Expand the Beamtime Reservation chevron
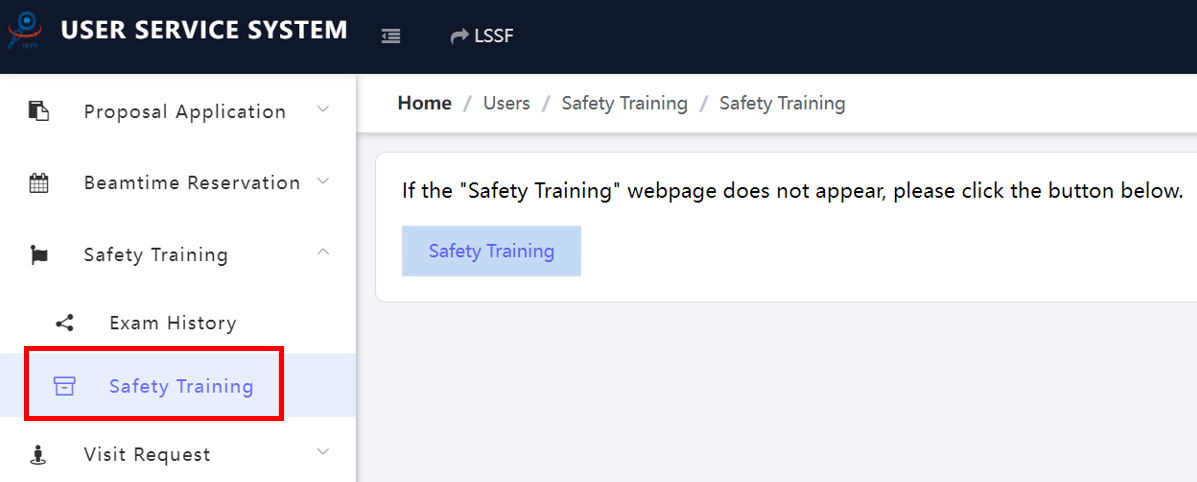1197x482 pixels. [x=323, y=181]
